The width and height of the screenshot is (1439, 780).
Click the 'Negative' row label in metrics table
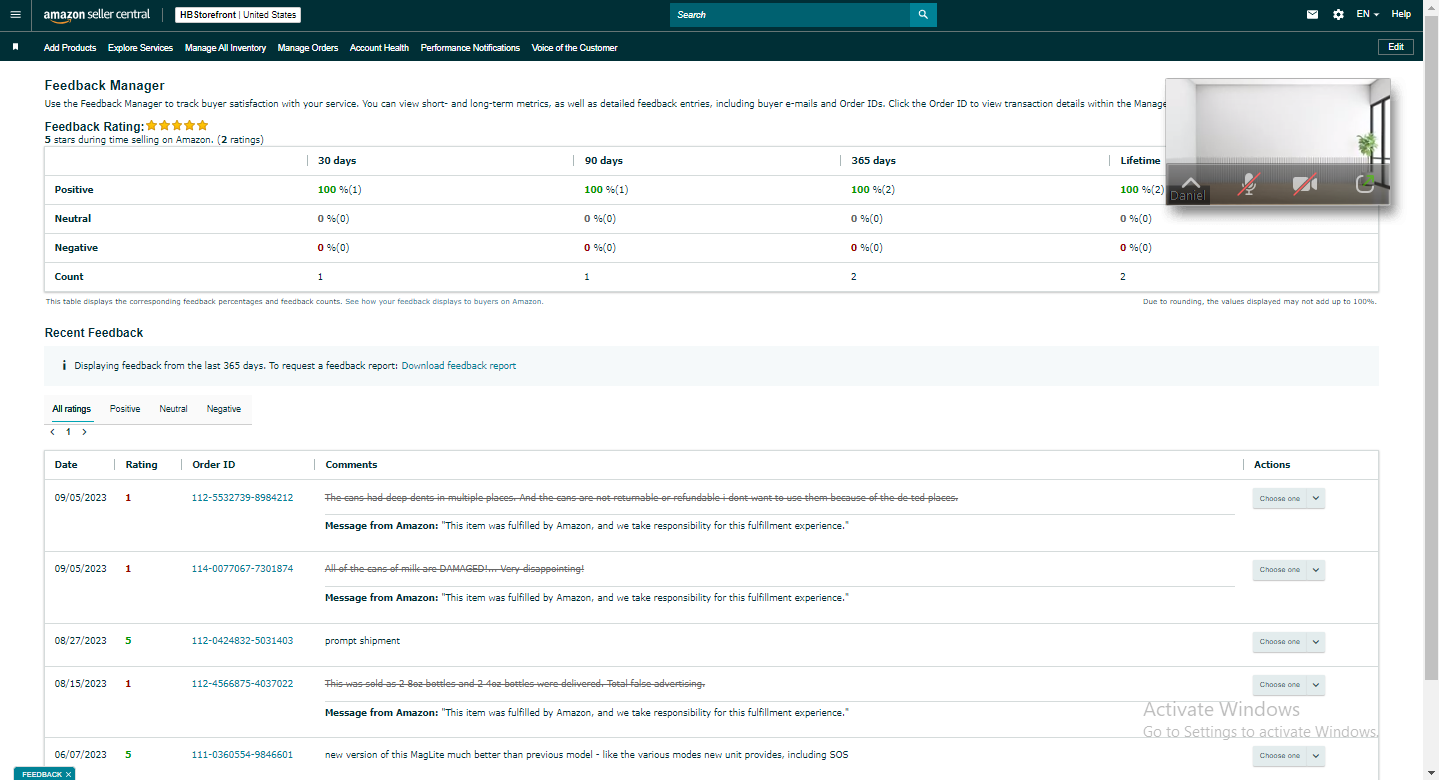click(x=76, y=248)
